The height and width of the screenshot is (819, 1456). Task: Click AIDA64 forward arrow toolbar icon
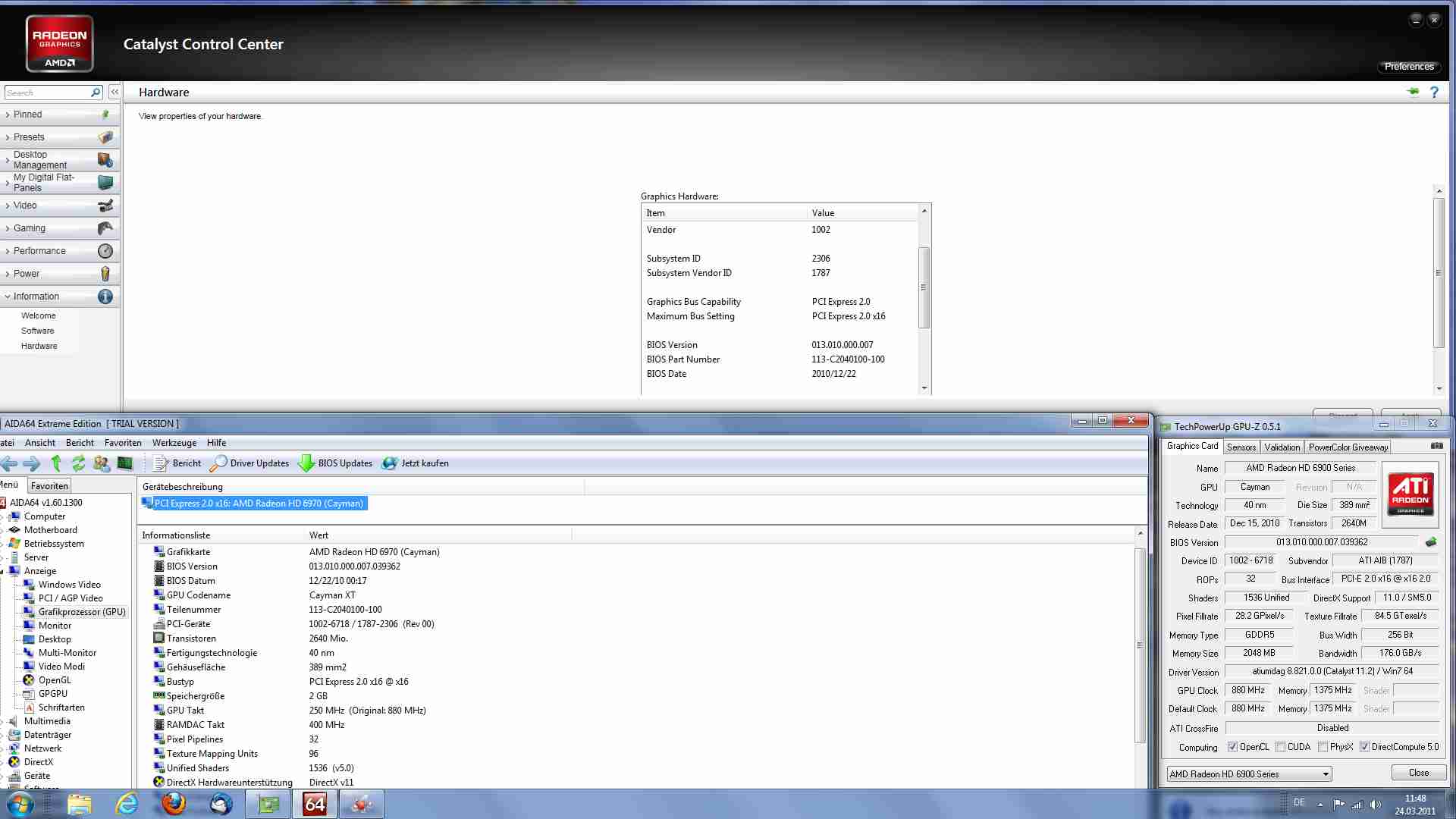point(32,463)
